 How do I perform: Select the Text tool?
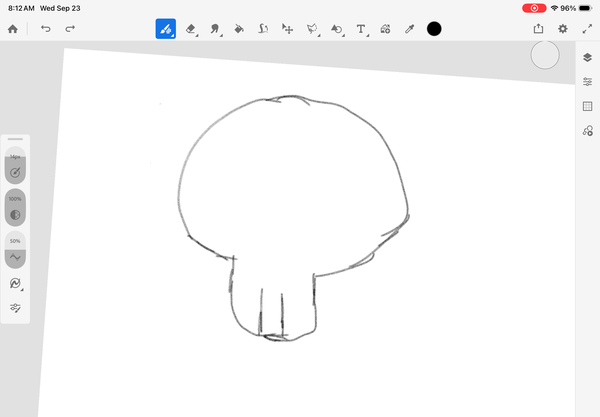(x=361, y=29)
